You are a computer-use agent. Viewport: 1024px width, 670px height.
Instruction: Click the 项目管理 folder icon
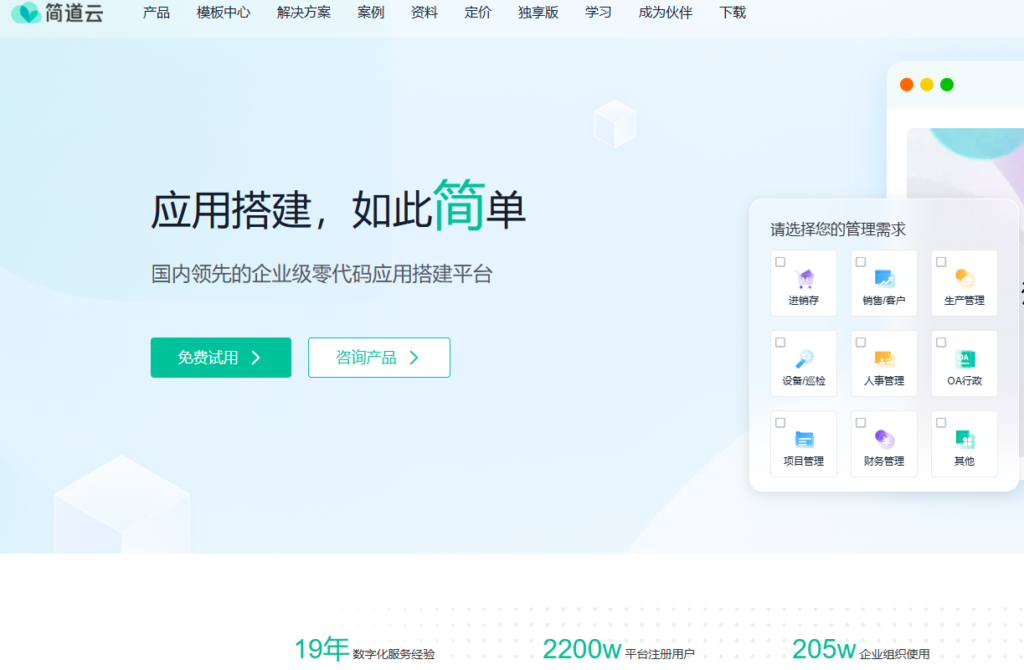coord(805,439)
